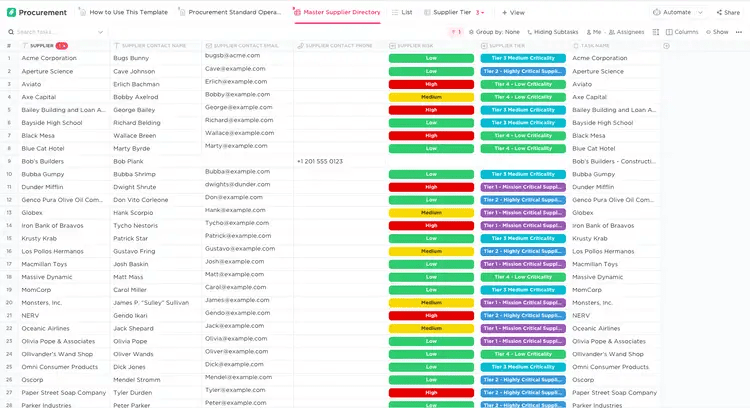750x408 pixels.
Task: Expand the search options chevron
Action: [100, 32]
